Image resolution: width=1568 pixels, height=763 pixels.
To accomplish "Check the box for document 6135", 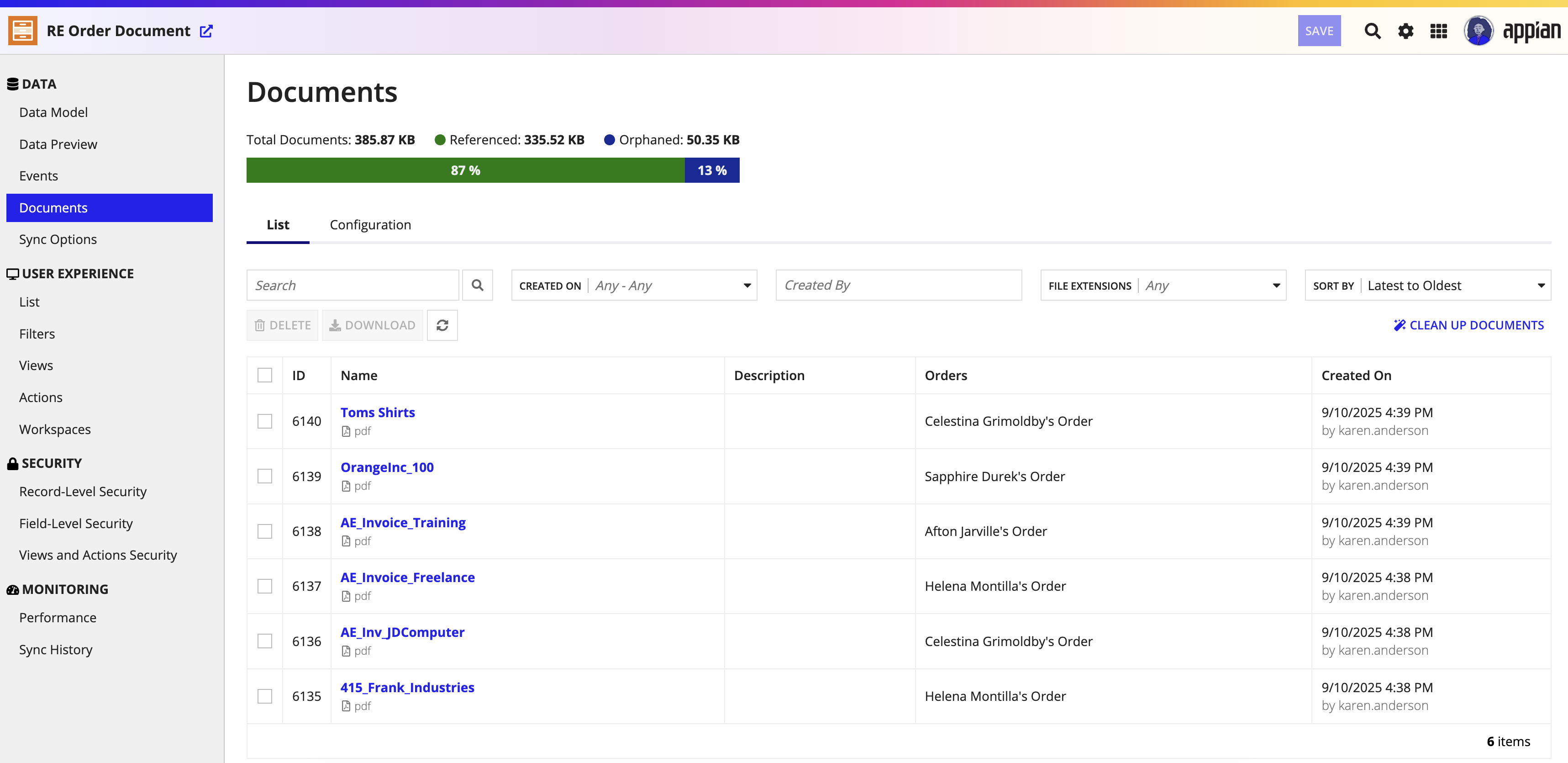I will pyautogui.click(x=265, y=696).
